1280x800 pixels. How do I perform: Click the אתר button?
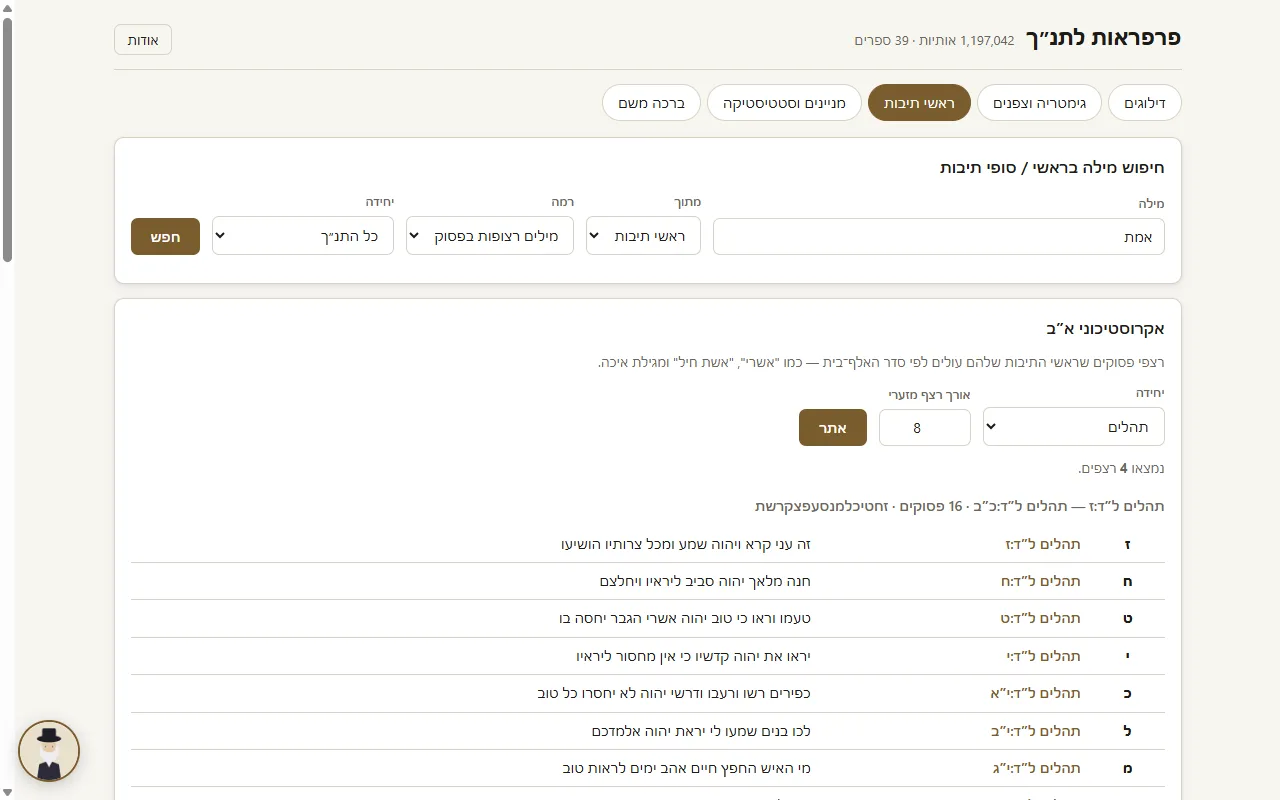(832, 428)
